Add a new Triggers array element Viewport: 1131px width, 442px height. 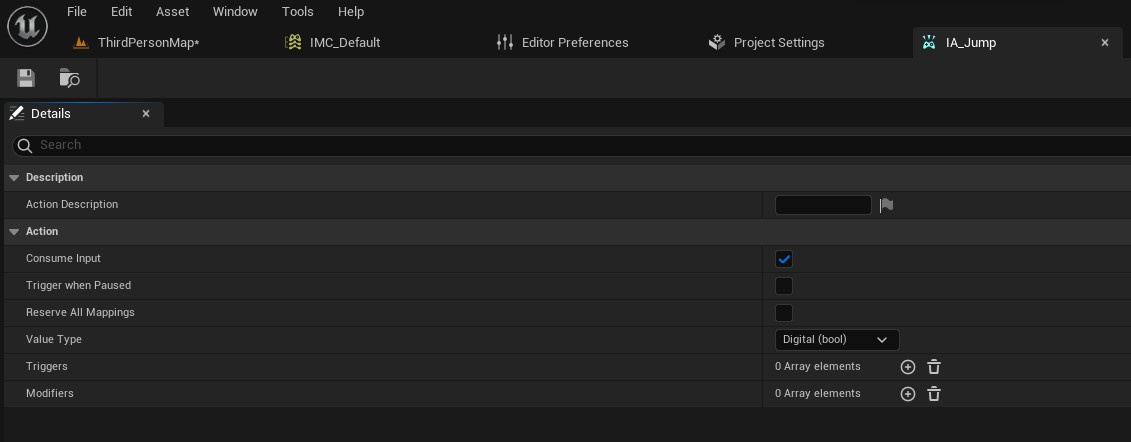[x=907, y=367]
